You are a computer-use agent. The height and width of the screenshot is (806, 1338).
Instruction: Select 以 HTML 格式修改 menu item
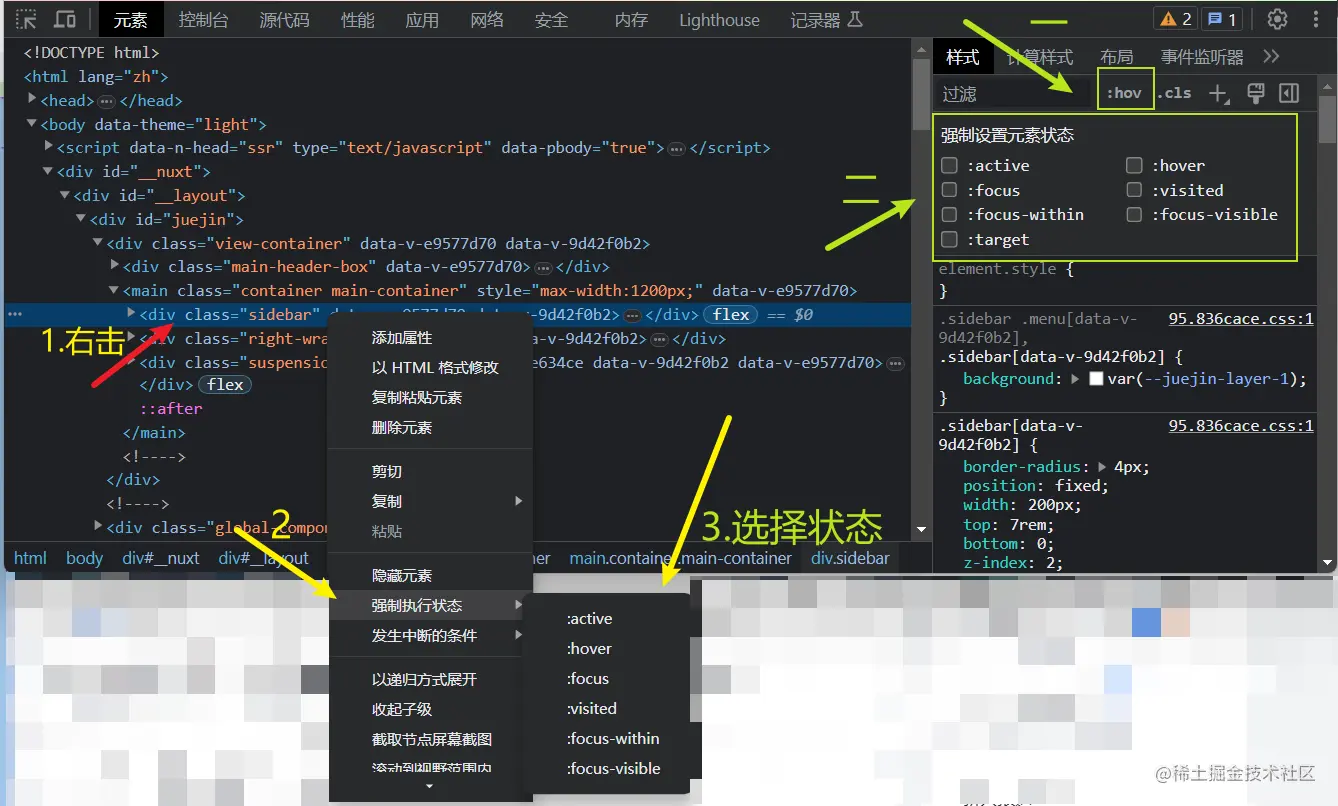tap(435, 368)
